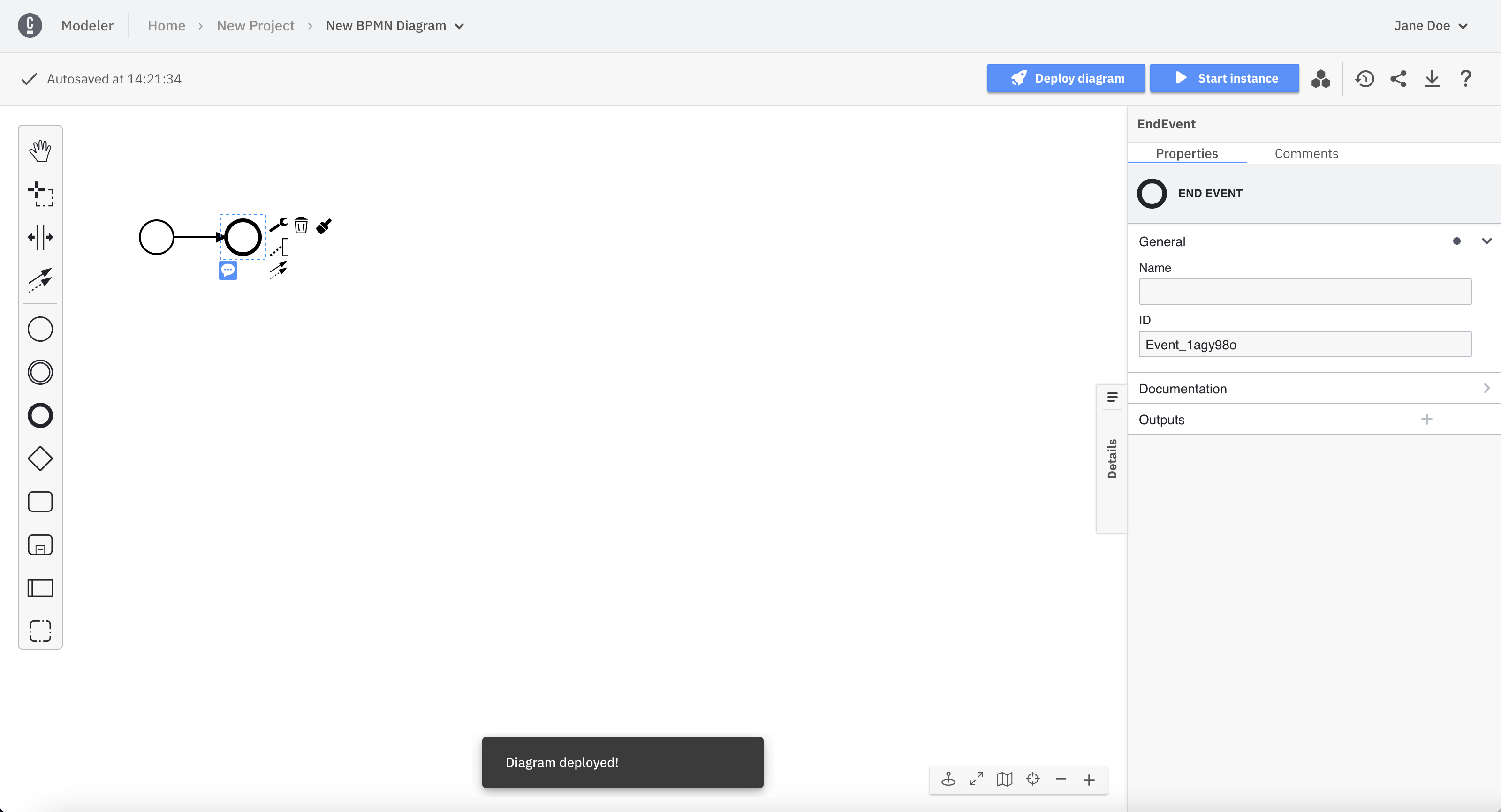Select the Space tool
Screen dimensions: 1501x812
click(40, 237)
